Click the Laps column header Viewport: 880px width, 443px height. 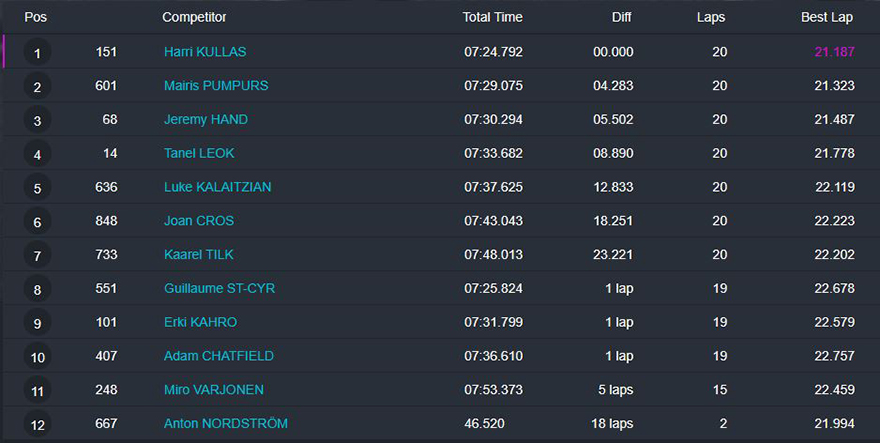[x=711, y=17]
